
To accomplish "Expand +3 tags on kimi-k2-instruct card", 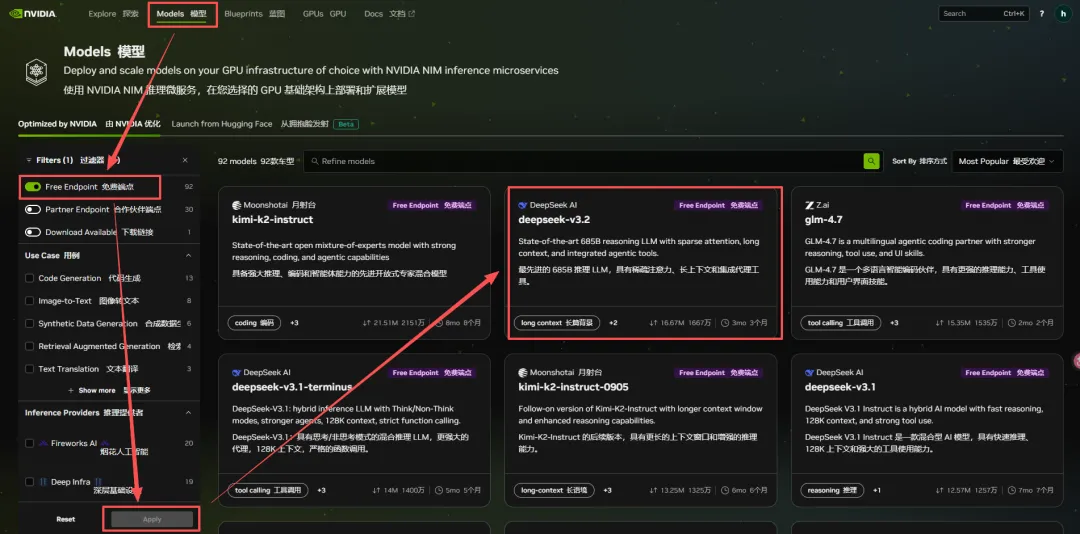I will [x=294, y=322].
